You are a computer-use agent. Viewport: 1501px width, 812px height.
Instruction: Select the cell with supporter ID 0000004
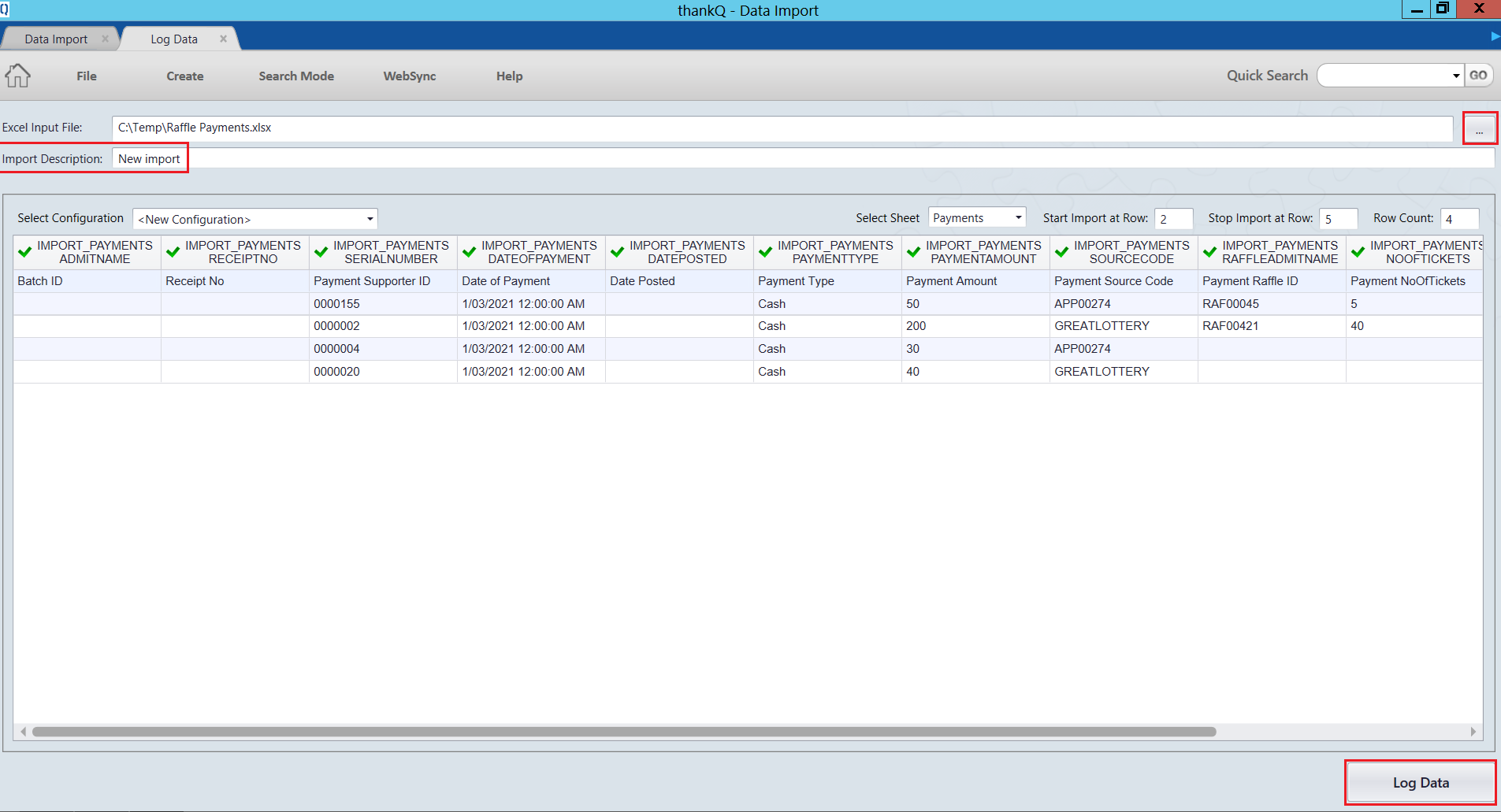pos(383,349)
